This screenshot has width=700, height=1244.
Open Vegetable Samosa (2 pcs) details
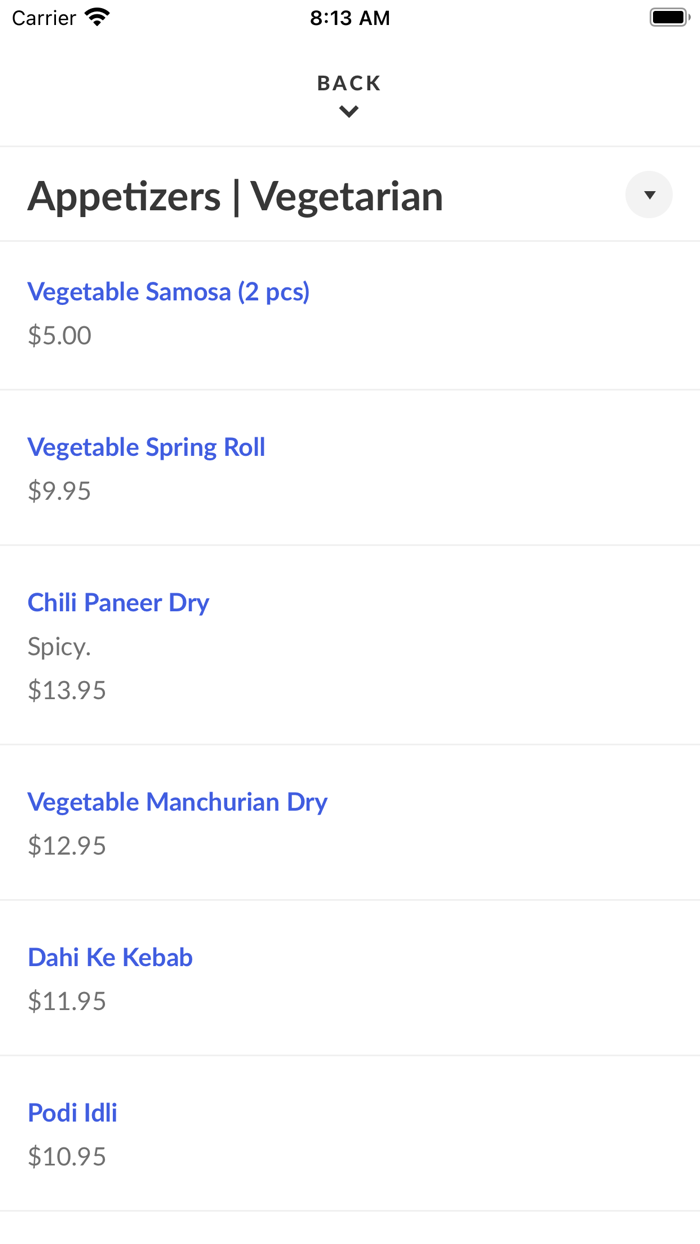168,291
